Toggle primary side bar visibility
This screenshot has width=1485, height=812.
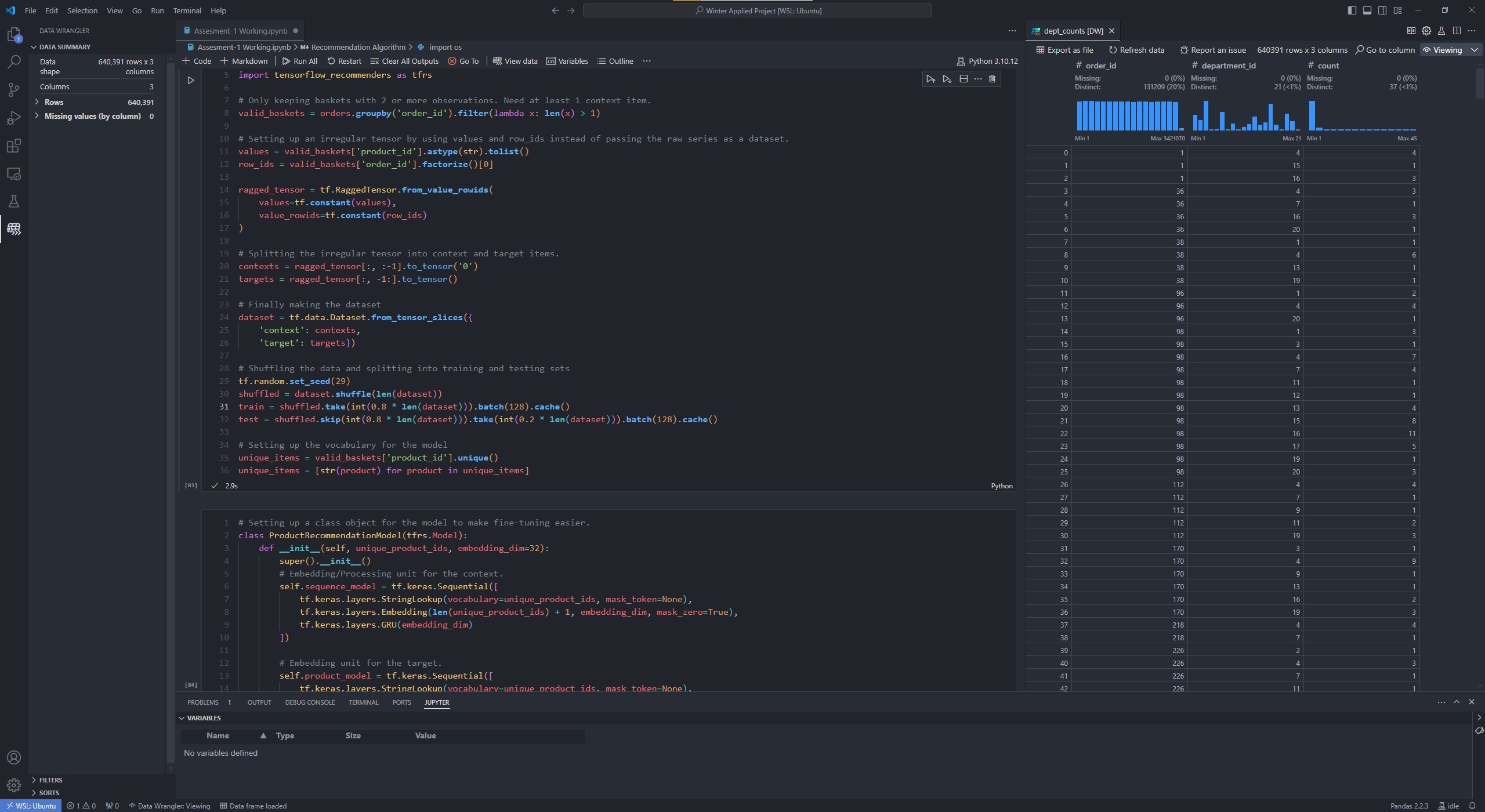1352,10
